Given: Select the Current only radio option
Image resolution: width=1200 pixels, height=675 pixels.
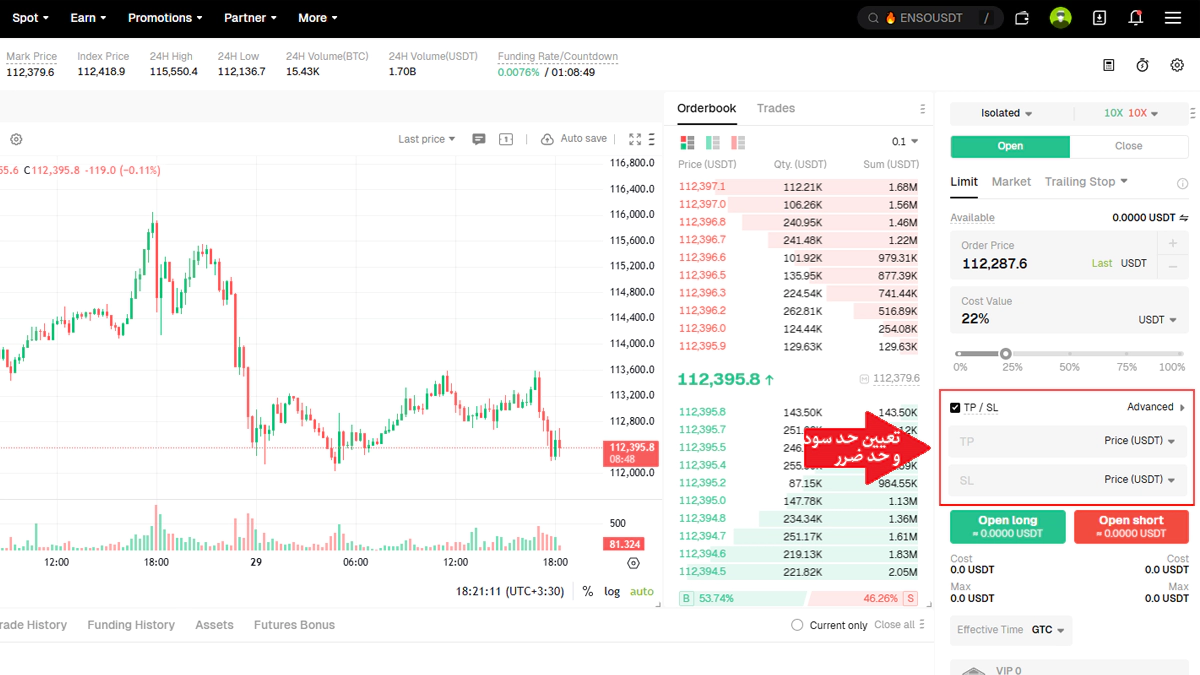Looking at the screenshot, I should 797,625.
